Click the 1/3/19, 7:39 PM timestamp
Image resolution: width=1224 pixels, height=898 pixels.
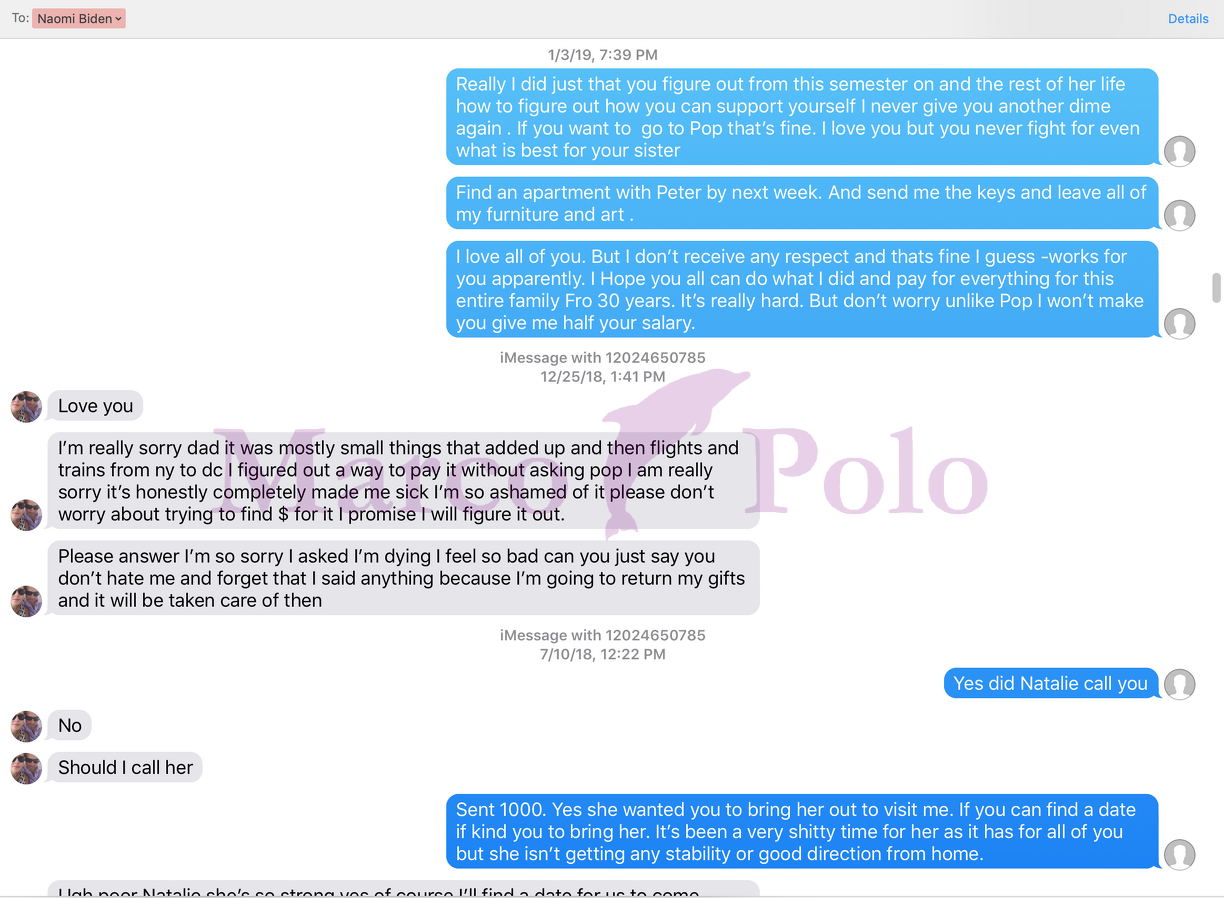603,55
